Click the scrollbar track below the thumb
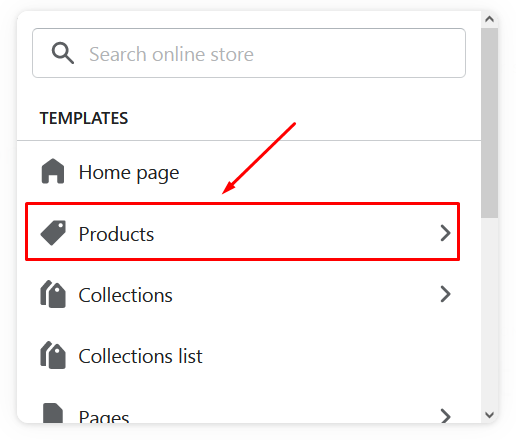The width and height of the screenshot is (516, 440). (489, 312)
